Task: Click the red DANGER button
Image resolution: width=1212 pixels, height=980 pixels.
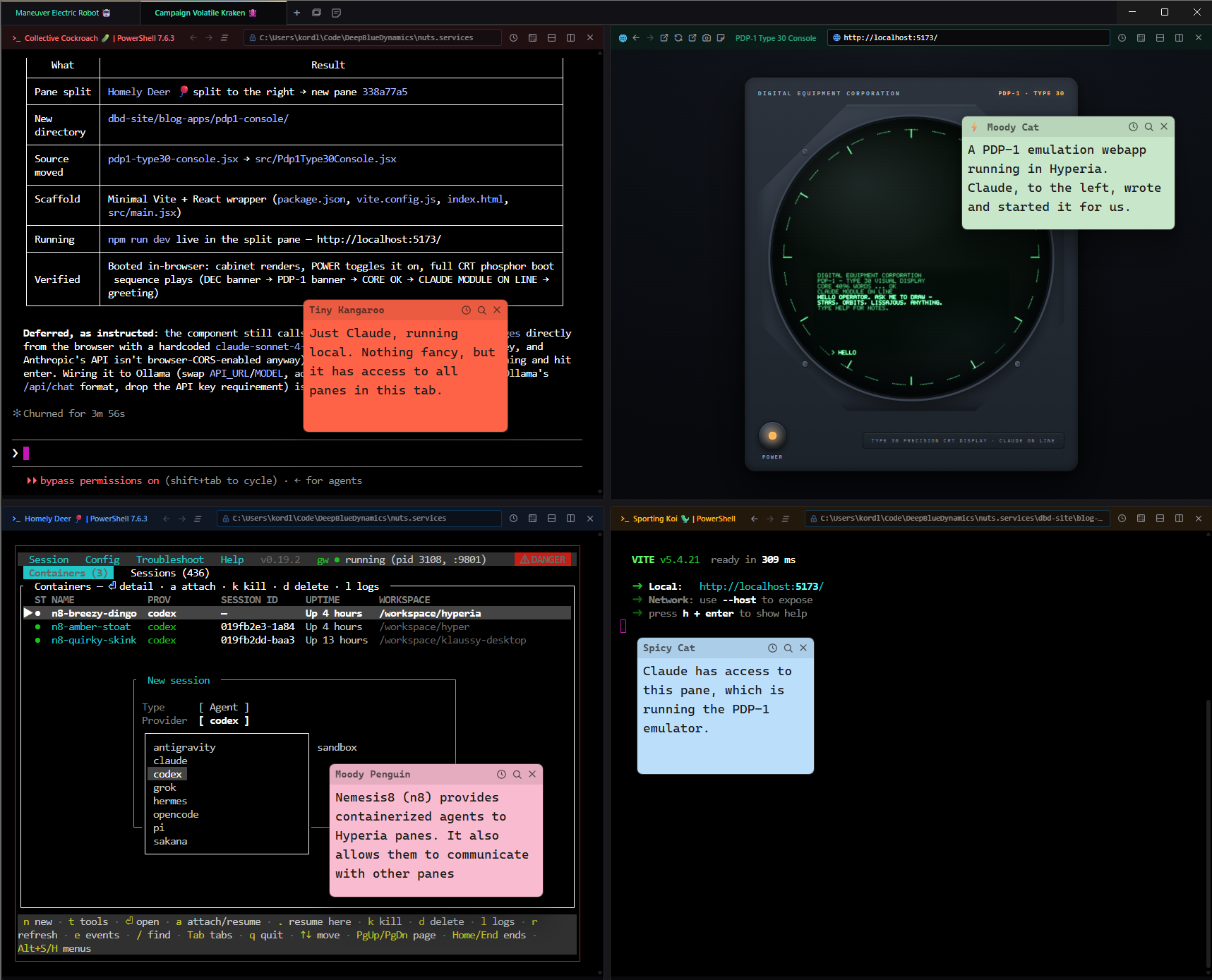Action: [x=543, y=559]
